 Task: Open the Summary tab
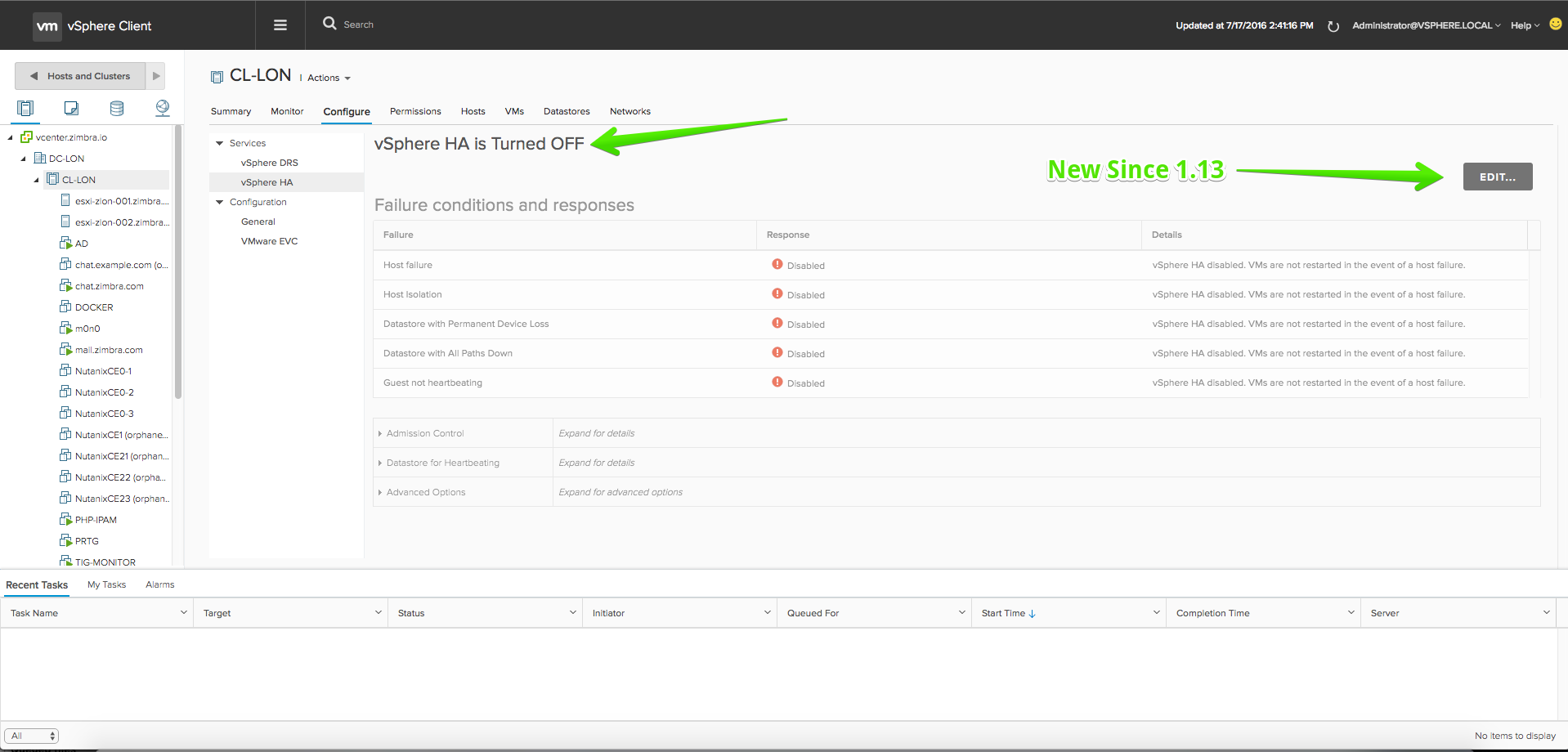coord(231,111)
